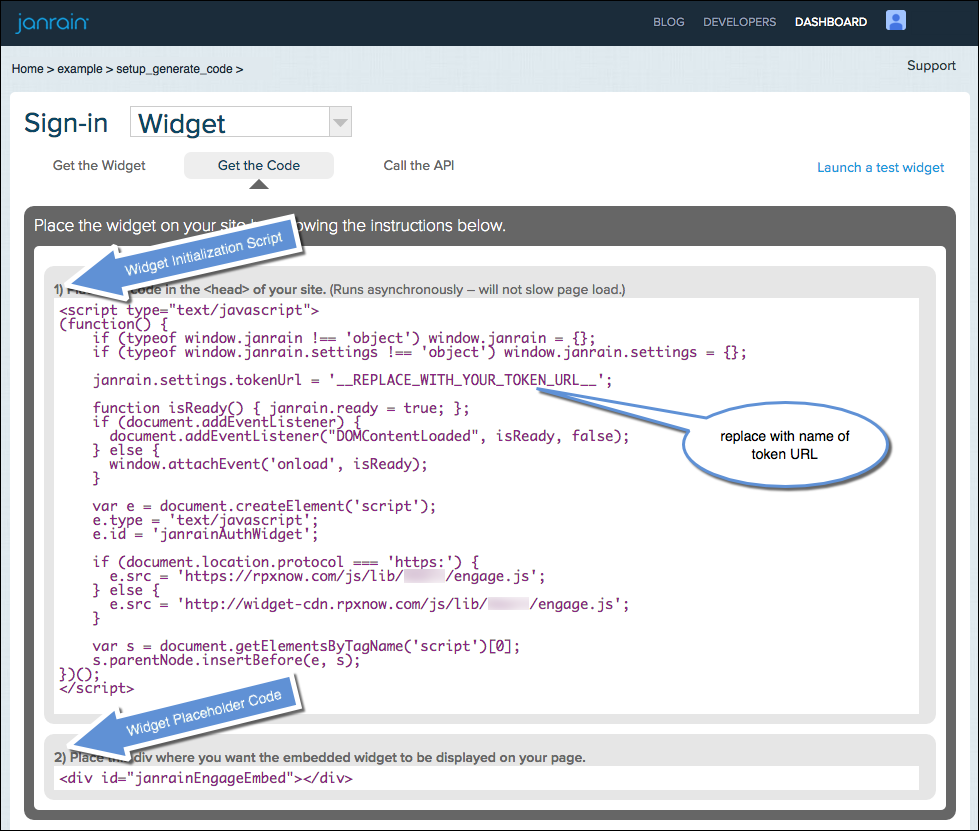Click the Support link
979x831 pixels.
(x=930, y=66)
